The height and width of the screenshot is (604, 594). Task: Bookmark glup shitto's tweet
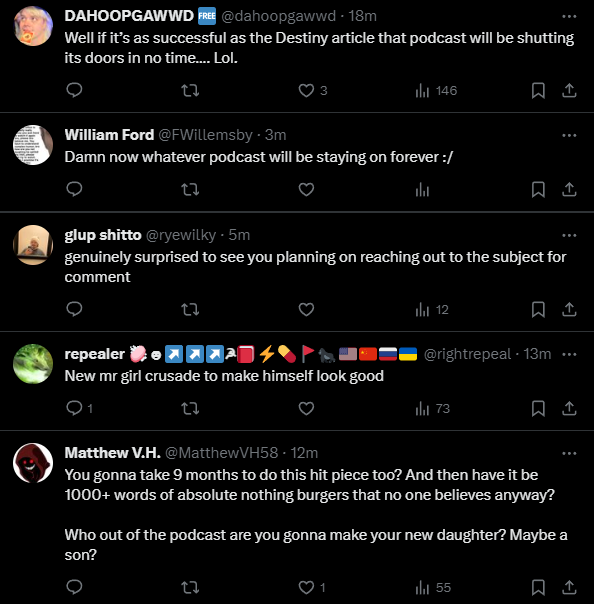(538, 309)
